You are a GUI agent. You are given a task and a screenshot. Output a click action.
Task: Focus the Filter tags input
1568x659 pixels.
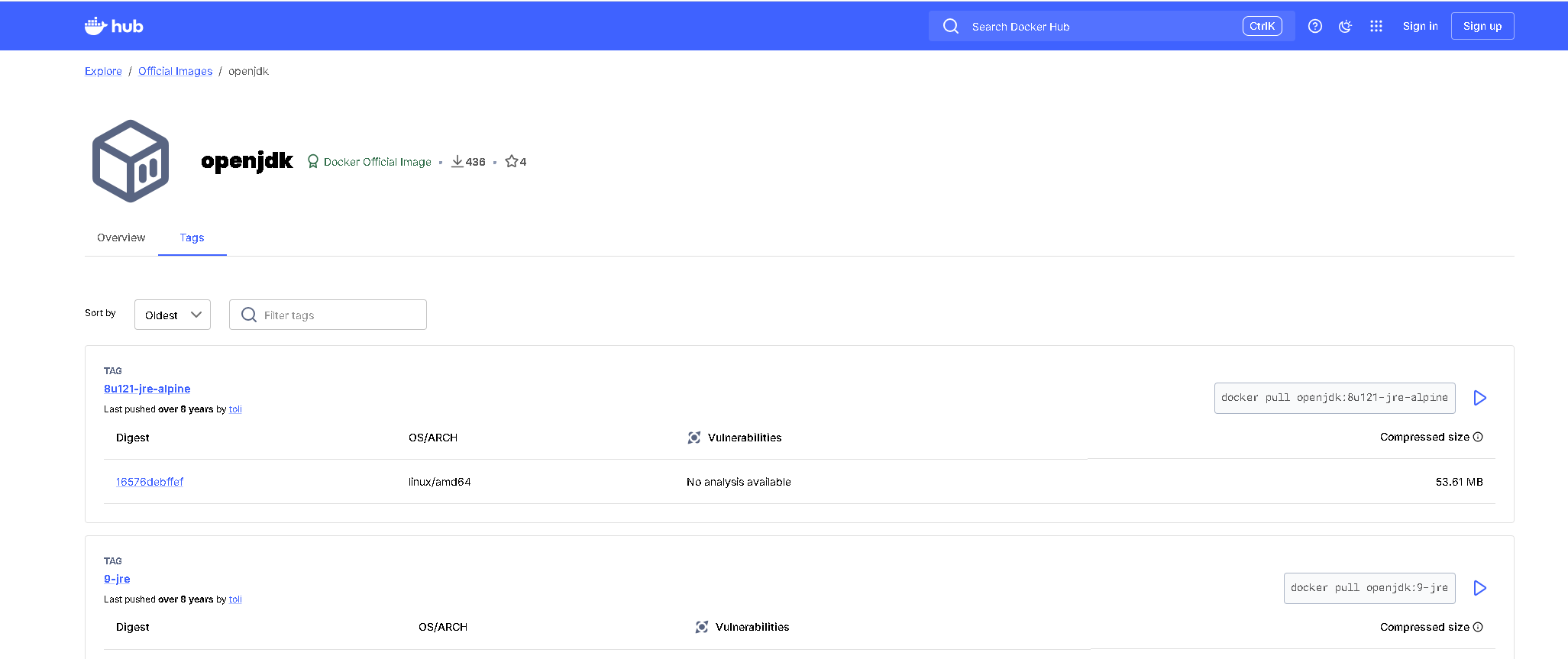328,315
